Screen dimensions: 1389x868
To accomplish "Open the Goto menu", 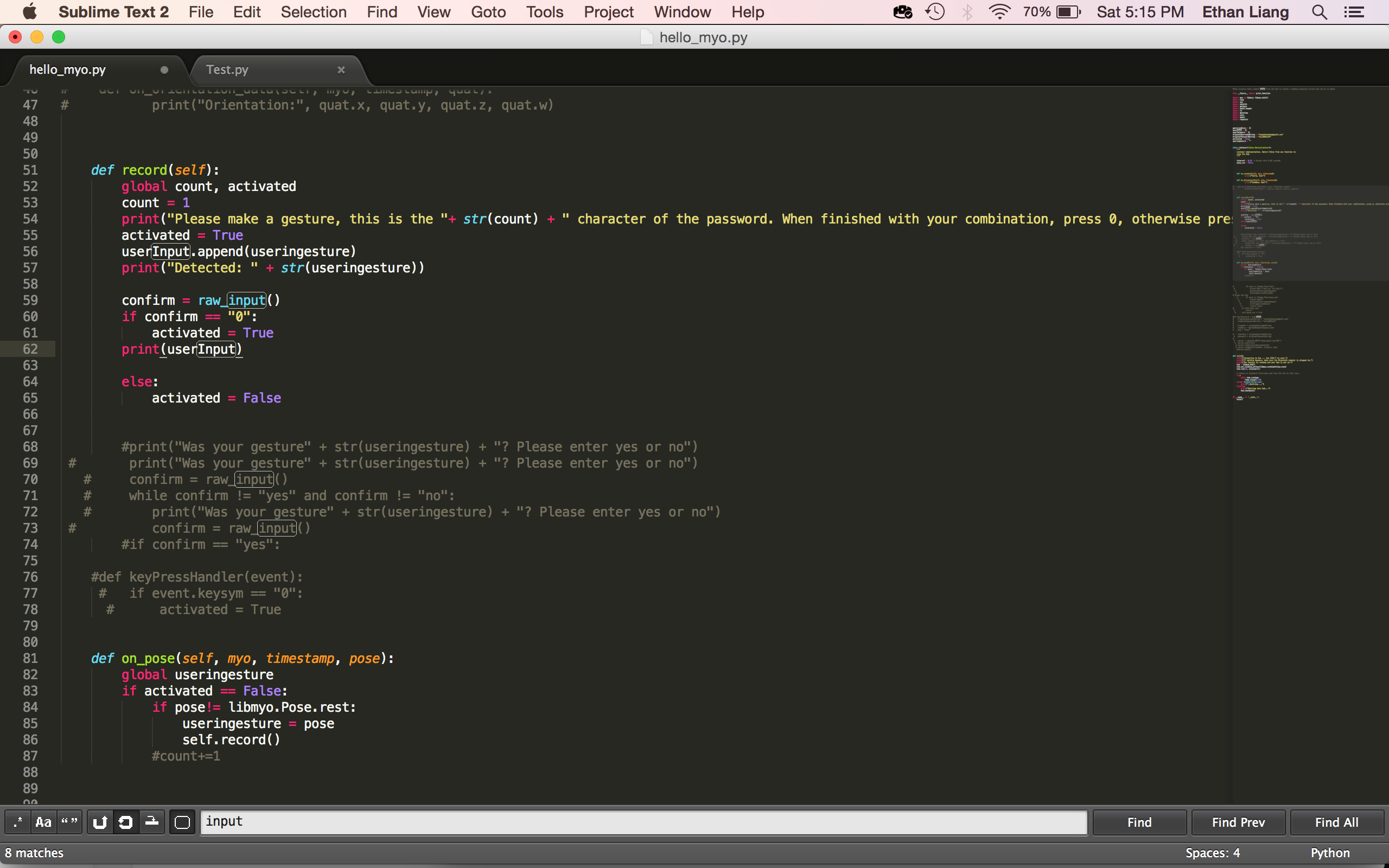I will (488, 12).
